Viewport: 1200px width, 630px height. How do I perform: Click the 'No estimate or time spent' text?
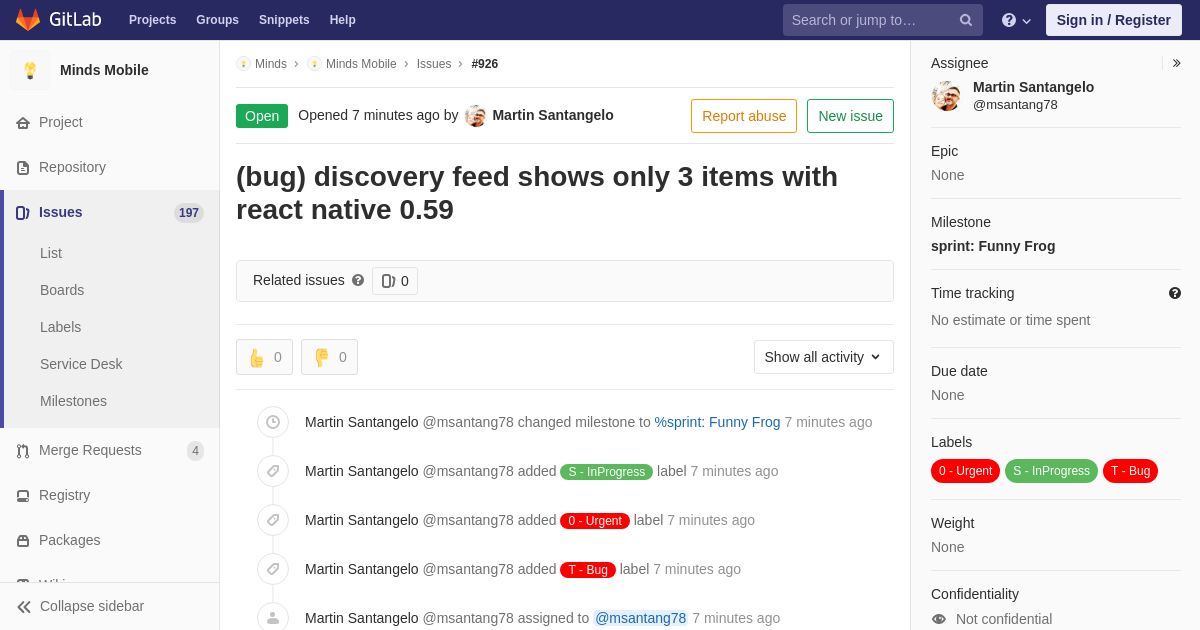click(x=1011, y=320)
